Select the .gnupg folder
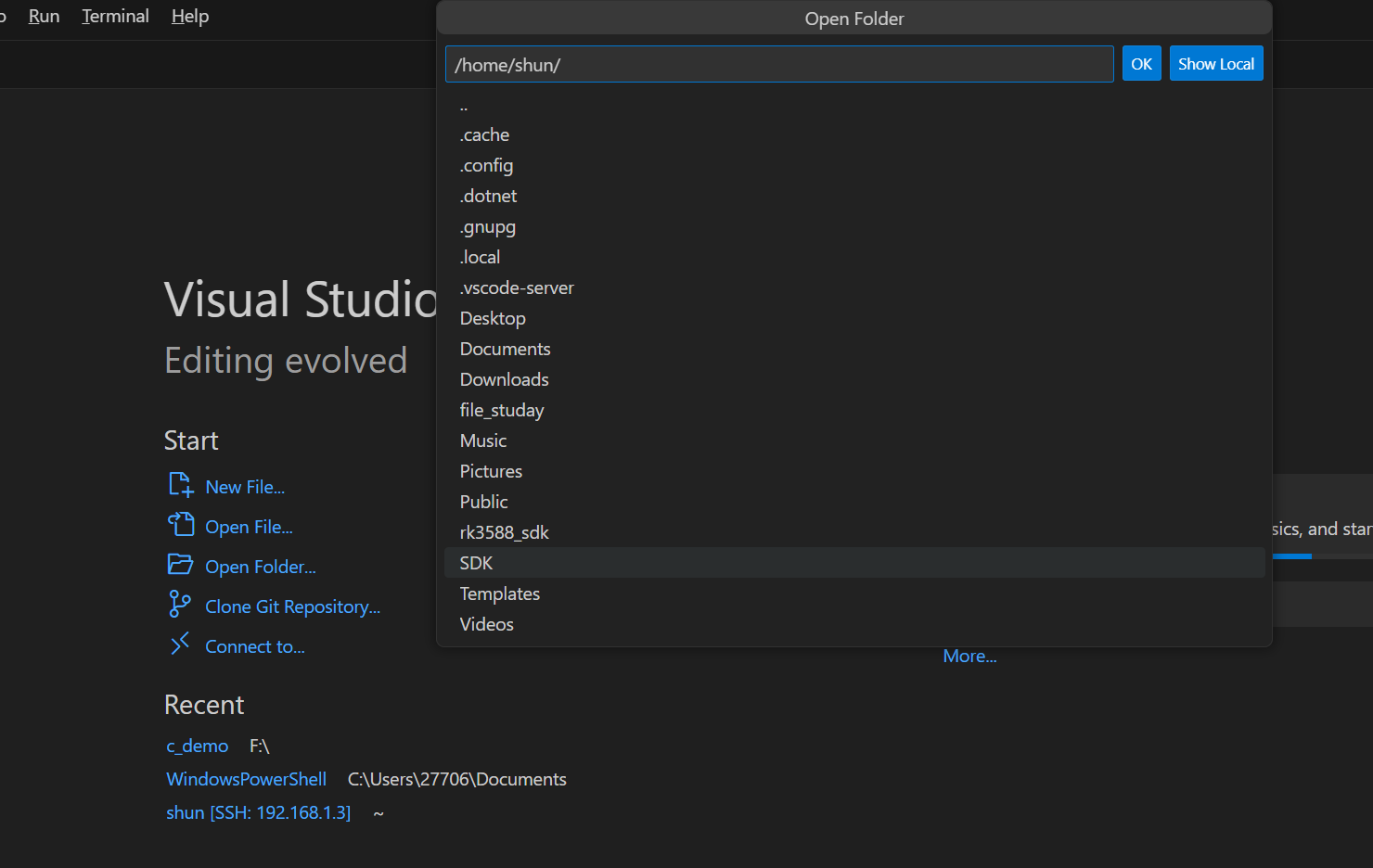The image size is (1373, 868). point(854,226)
